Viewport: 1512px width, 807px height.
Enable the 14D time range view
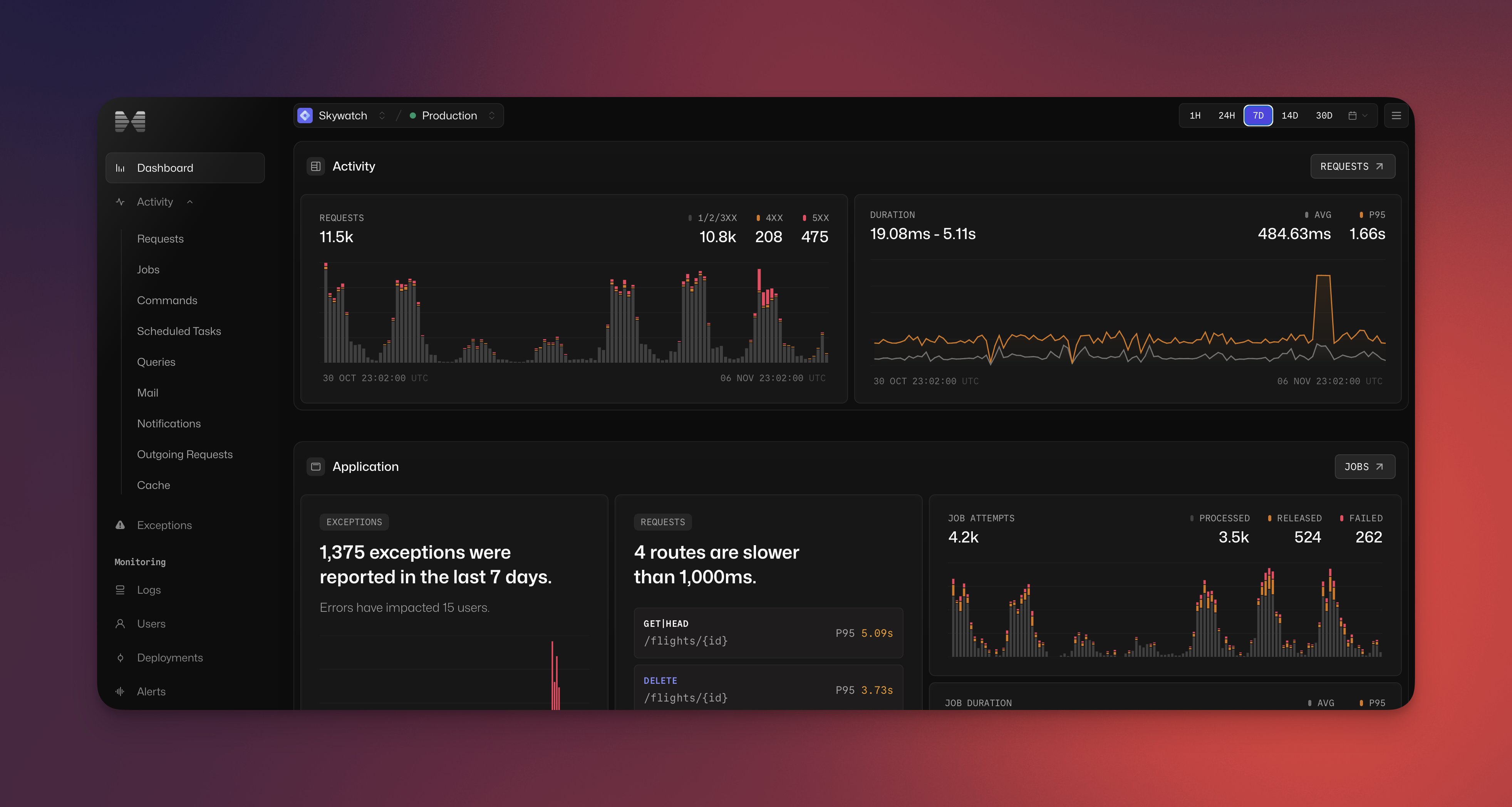[1290, 116]
